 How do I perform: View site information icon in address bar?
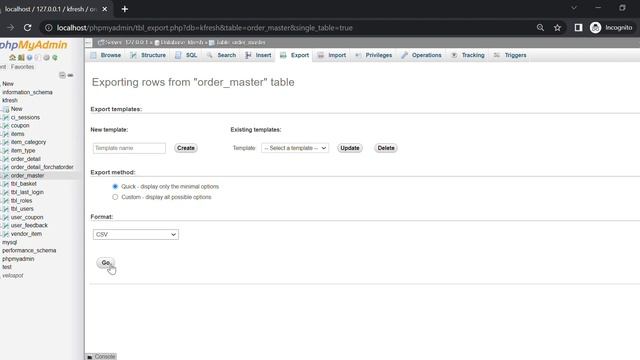pyautogui.click(x=49, y=28)
